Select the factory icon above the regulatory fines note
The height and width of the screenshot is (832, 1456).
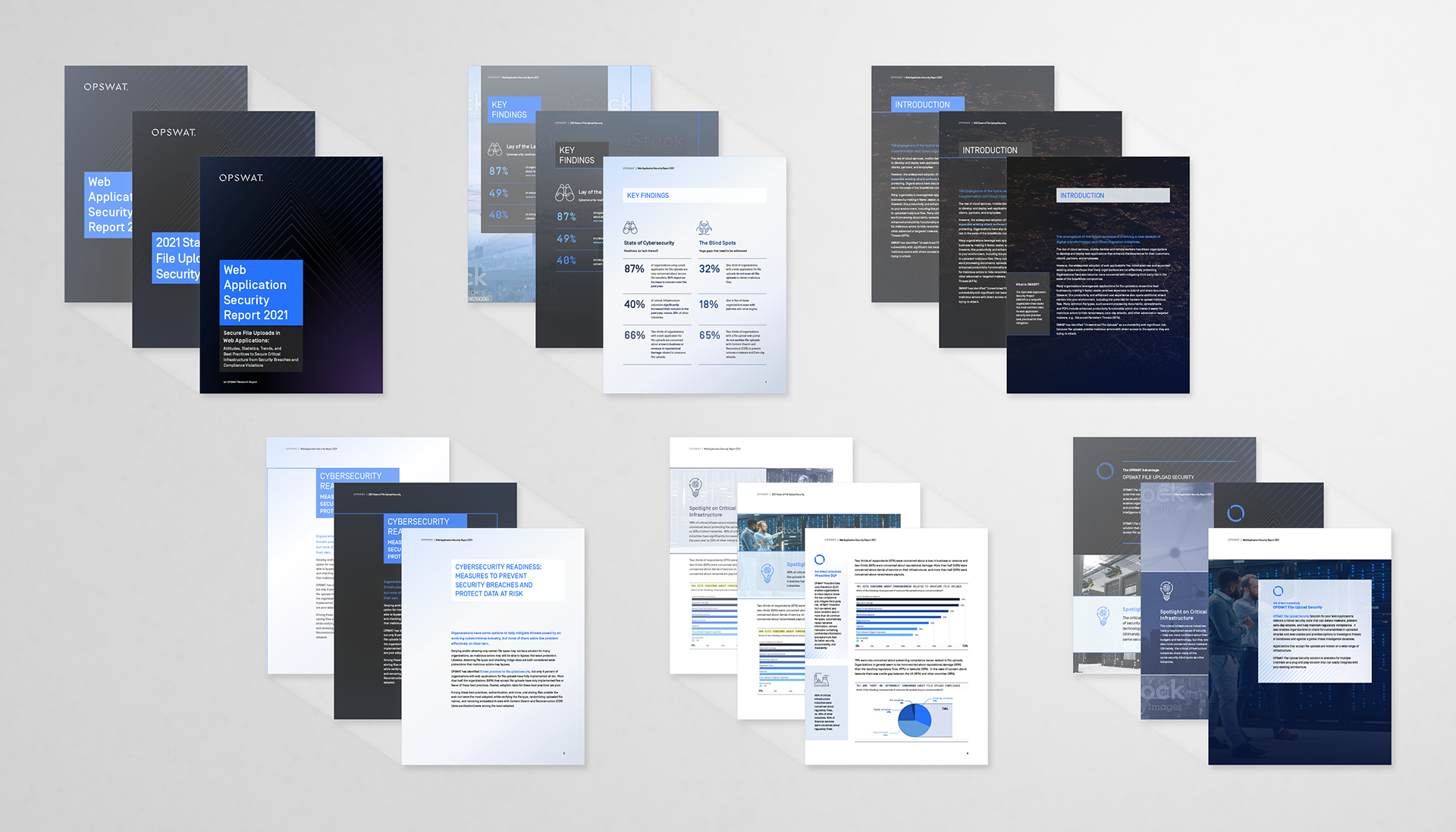click(821, 680)
